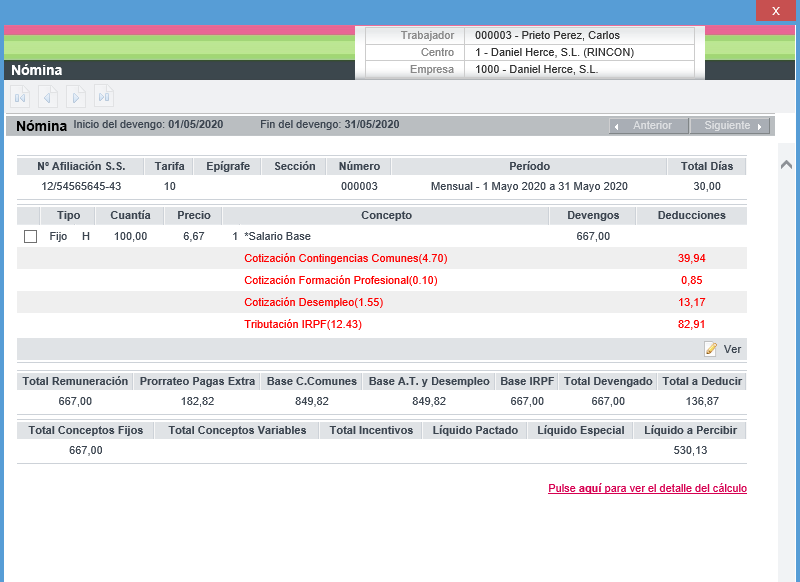Click the Trabajador field value
This screenshot has height=582, width=800.
548,35
